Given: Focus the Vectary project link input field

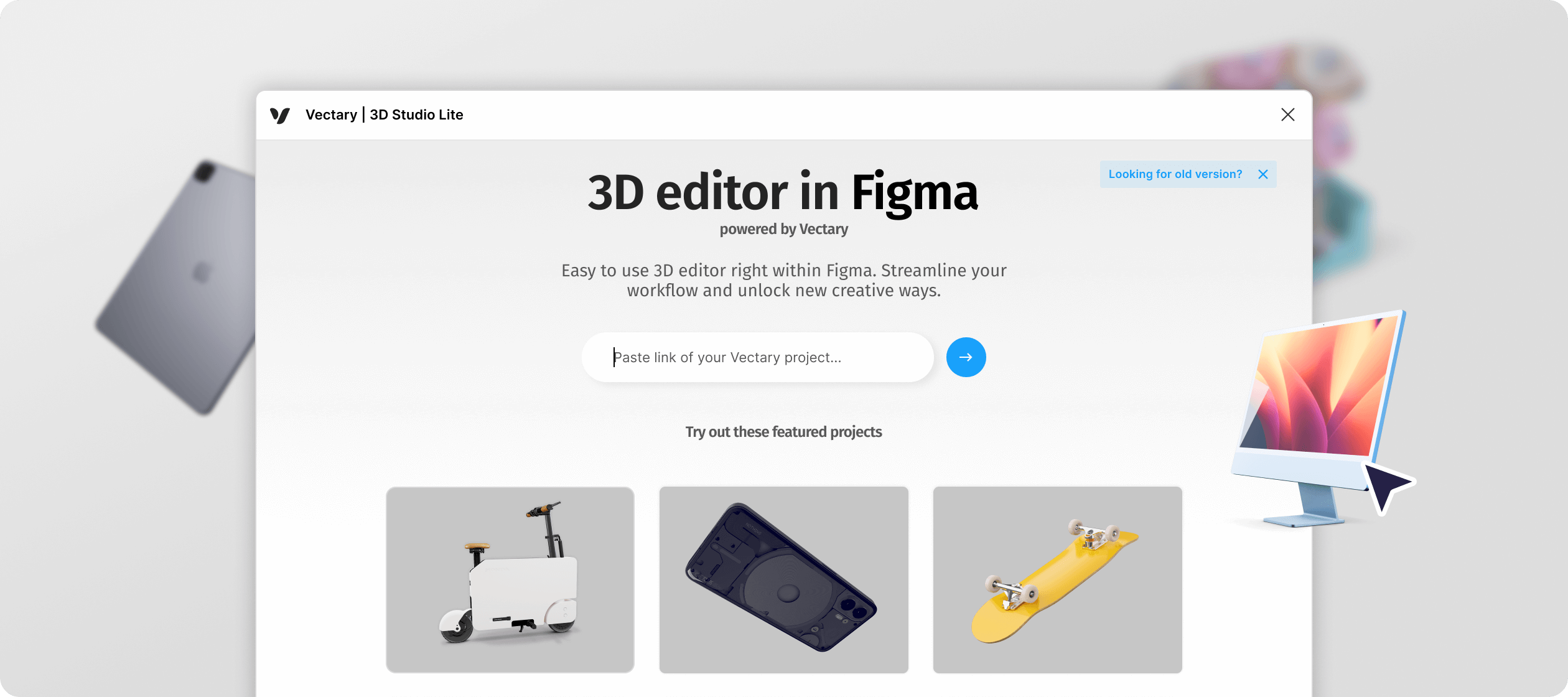Looking at the screenshot, I should tap(757, 357).
